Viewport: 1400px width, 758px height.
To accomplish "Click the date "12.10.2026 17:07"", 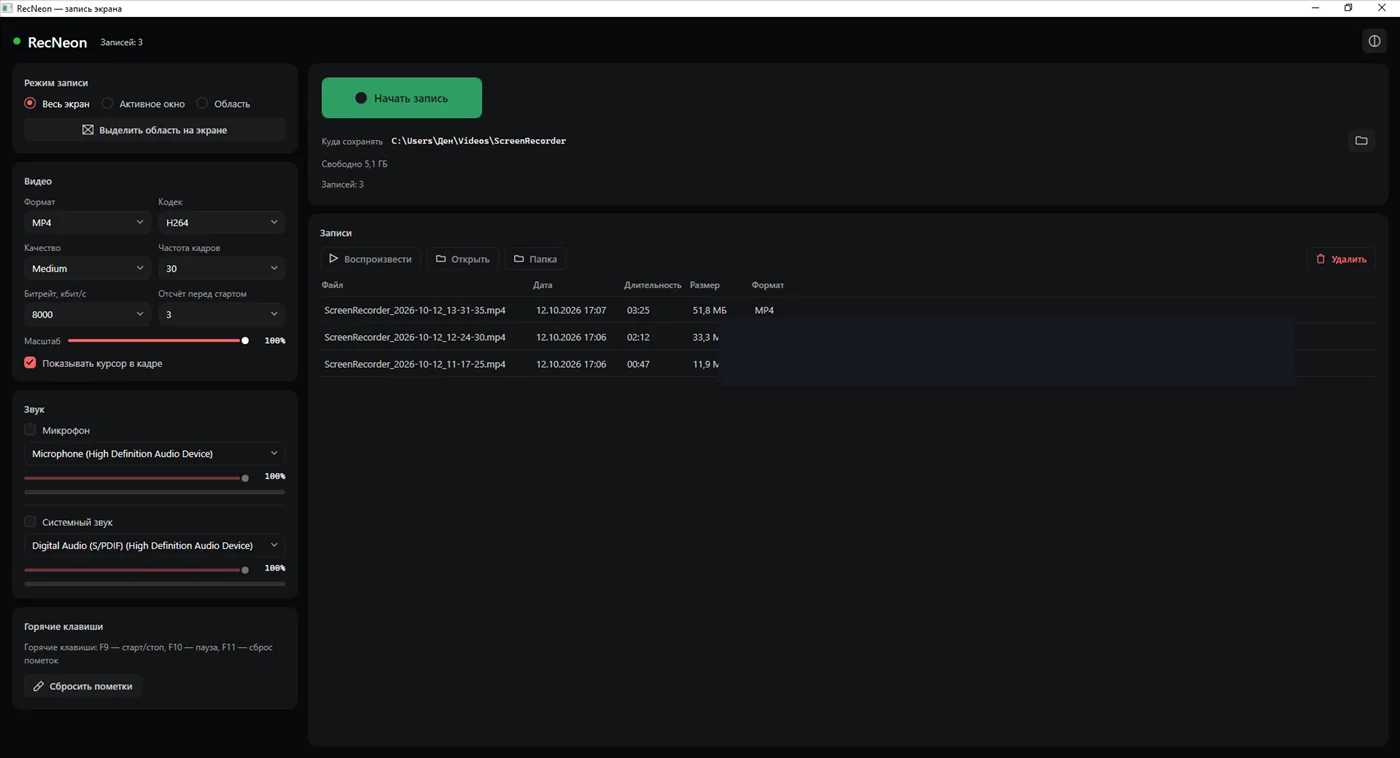I will (571, 310).
